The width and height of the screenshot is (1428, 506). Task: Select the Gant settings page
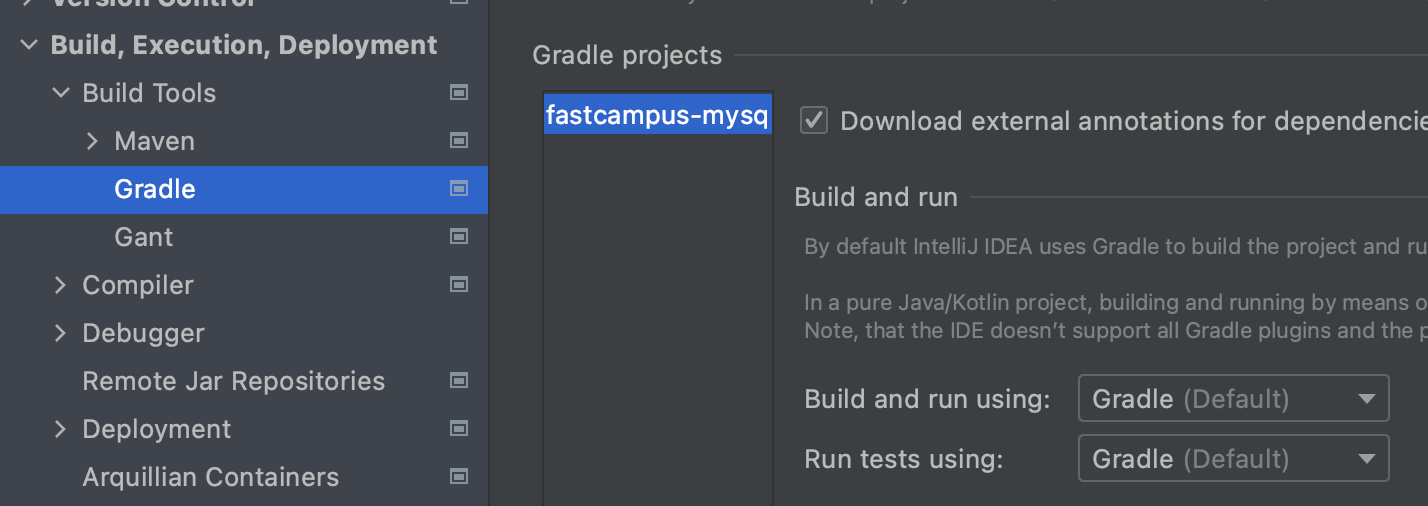[144, 237]
